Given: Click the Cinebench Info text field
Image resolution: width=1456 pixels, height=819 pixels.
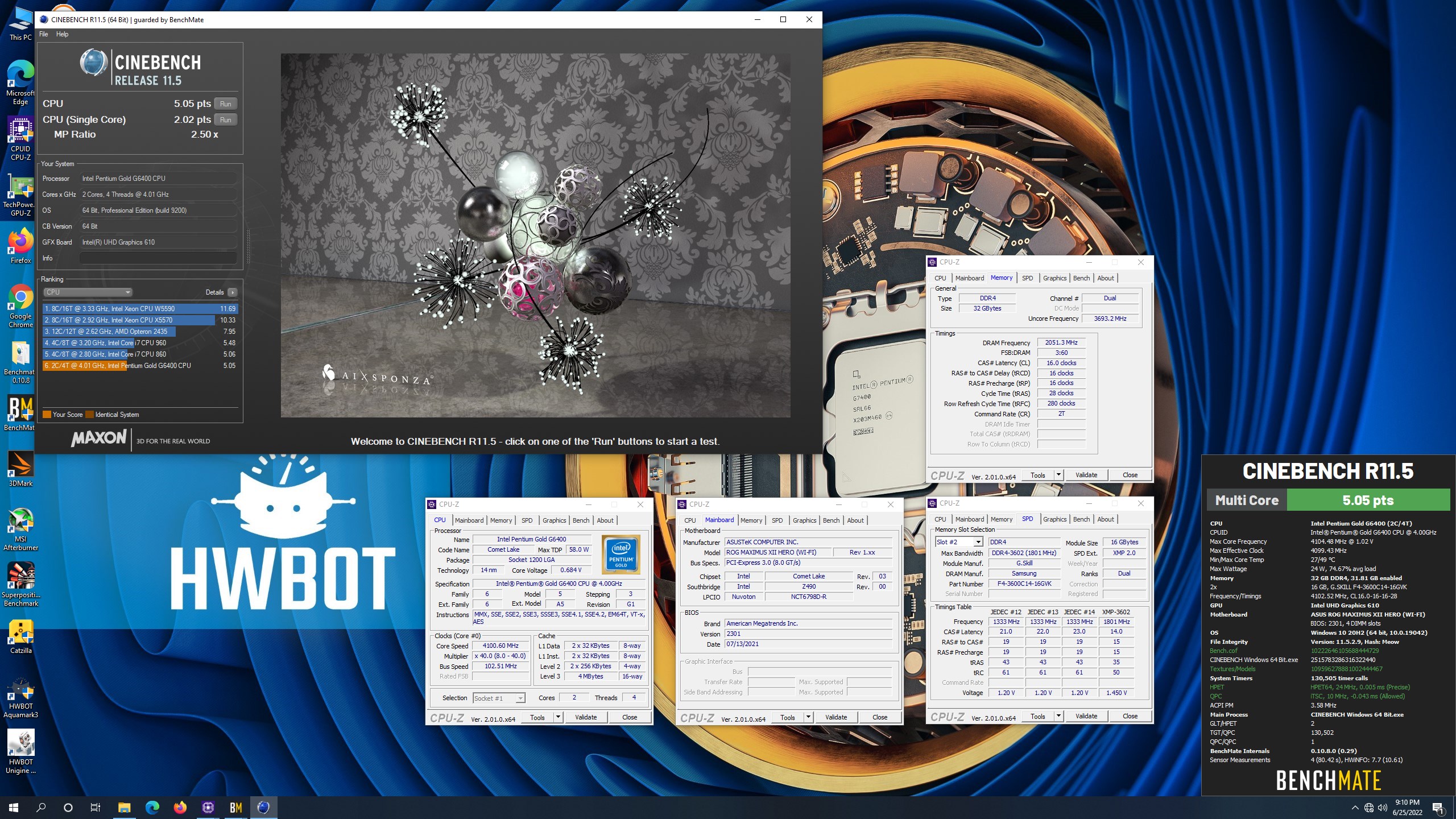Looking at the screenshot, I should (x=158, y=258).
